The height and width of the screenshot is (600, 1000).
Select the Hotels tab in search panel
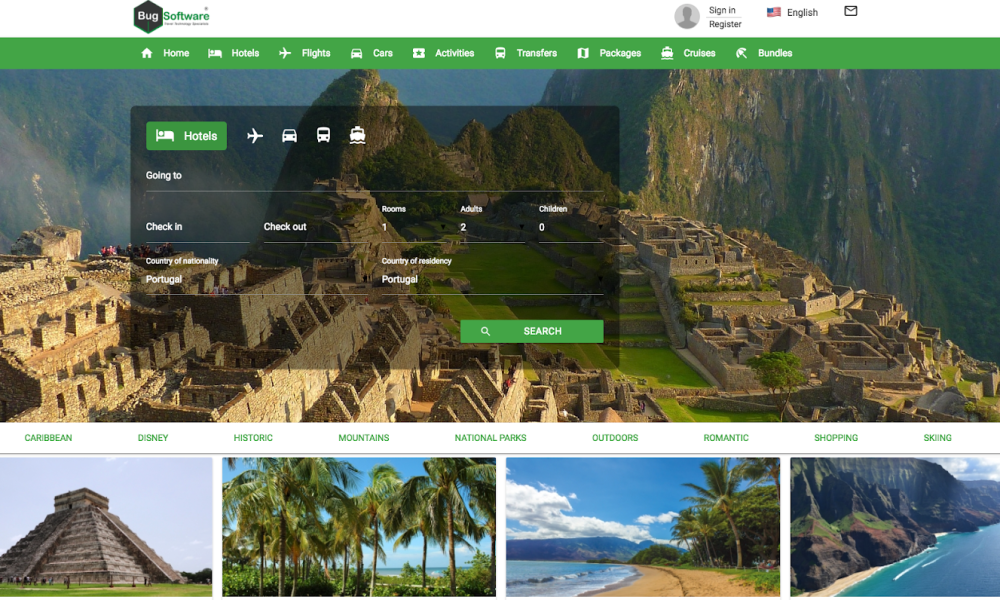pos(187,136)
